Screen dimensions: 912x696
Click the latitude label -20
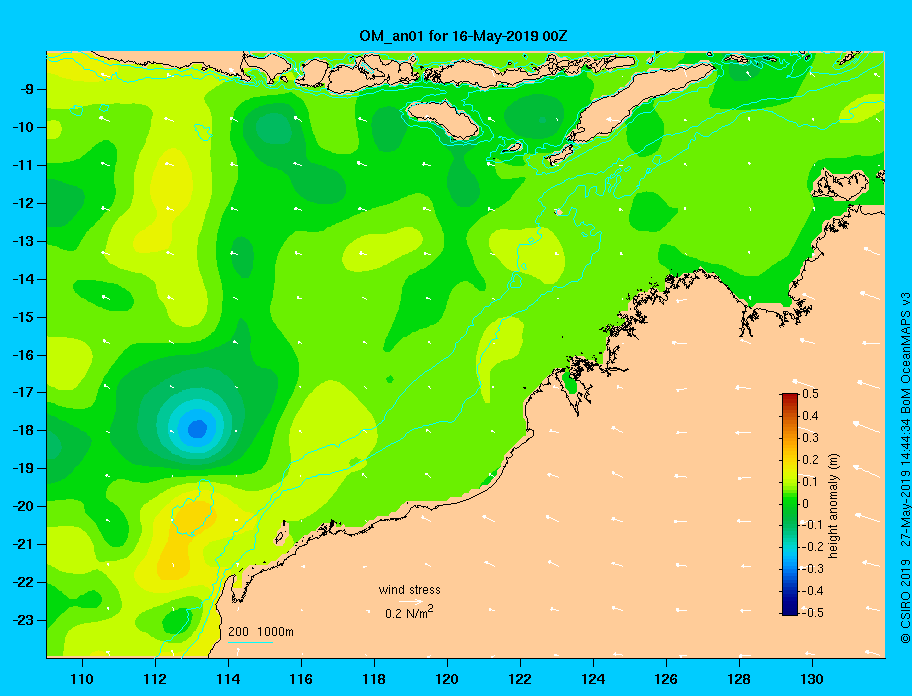click(23, 506)
